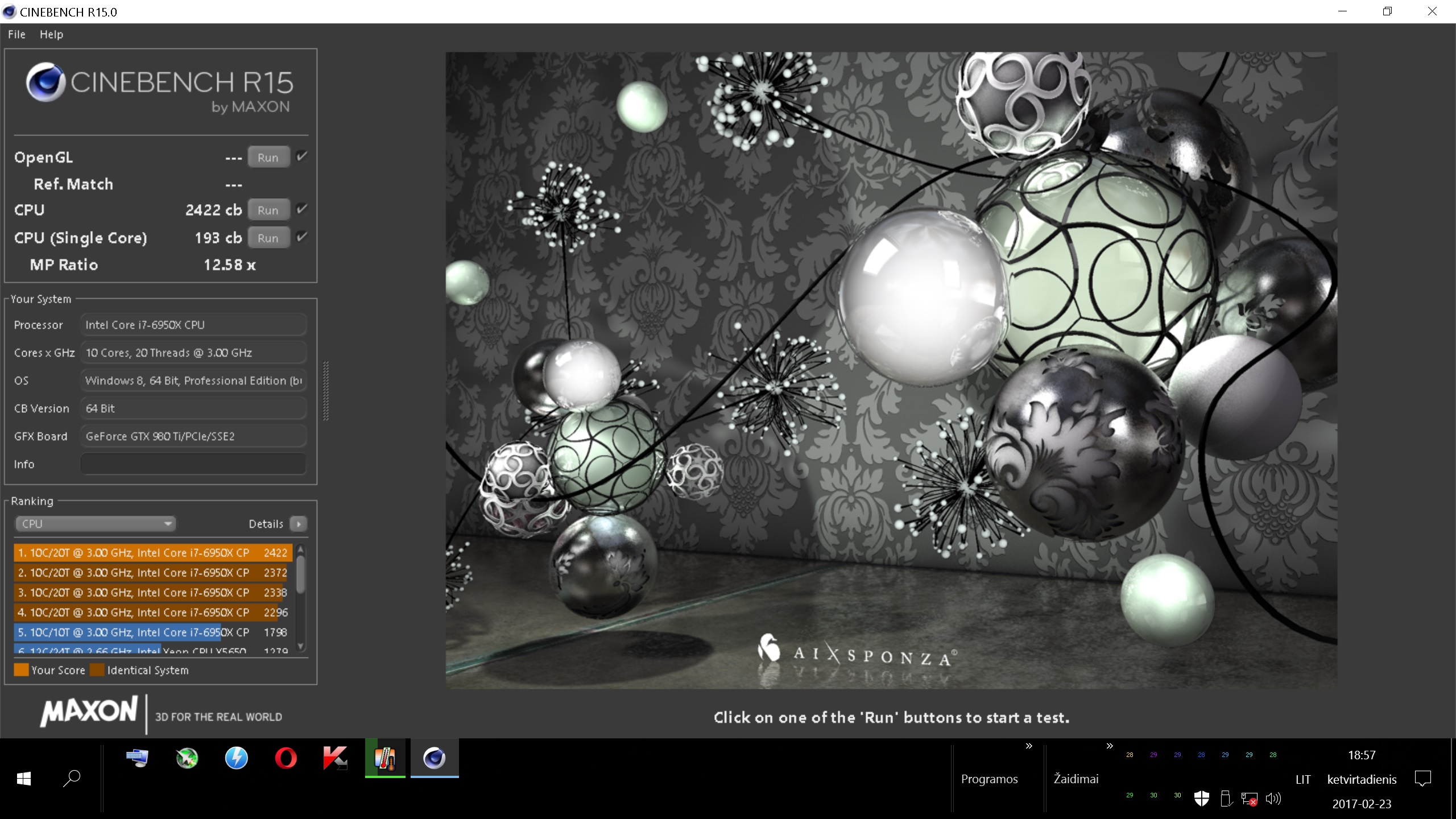
Task: Select ranking entry 3 with score 2338
Action: coord(153,592)
